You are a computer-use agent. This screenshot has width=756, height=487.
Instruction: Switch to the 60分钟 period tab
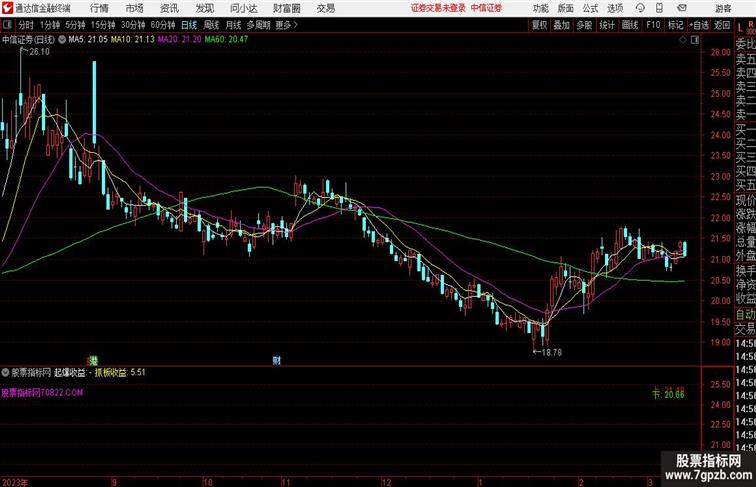[x=163, y=25]
